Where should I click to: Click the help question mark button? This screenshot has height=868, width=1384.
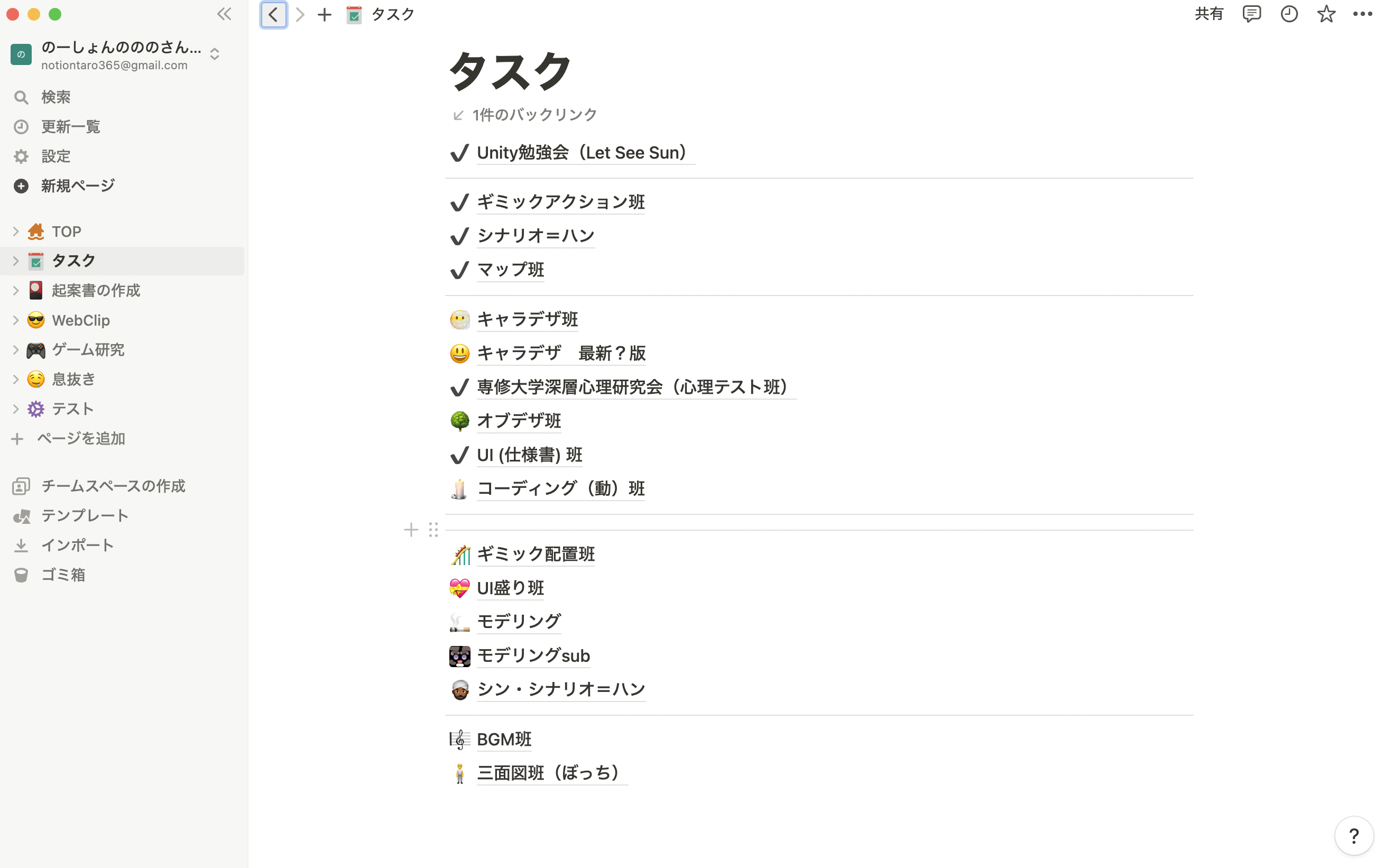pos(1353,836)
